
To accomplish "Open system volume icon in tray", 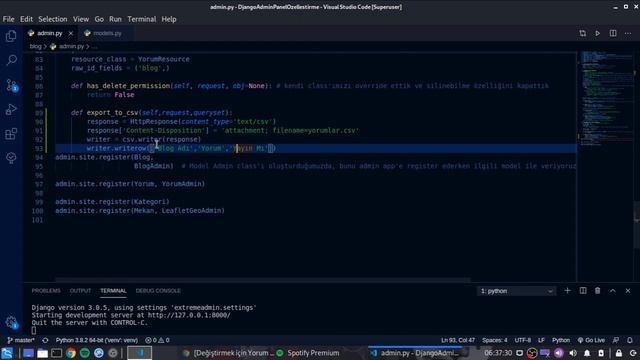I will pyautogui.click(x=573, y=353).
